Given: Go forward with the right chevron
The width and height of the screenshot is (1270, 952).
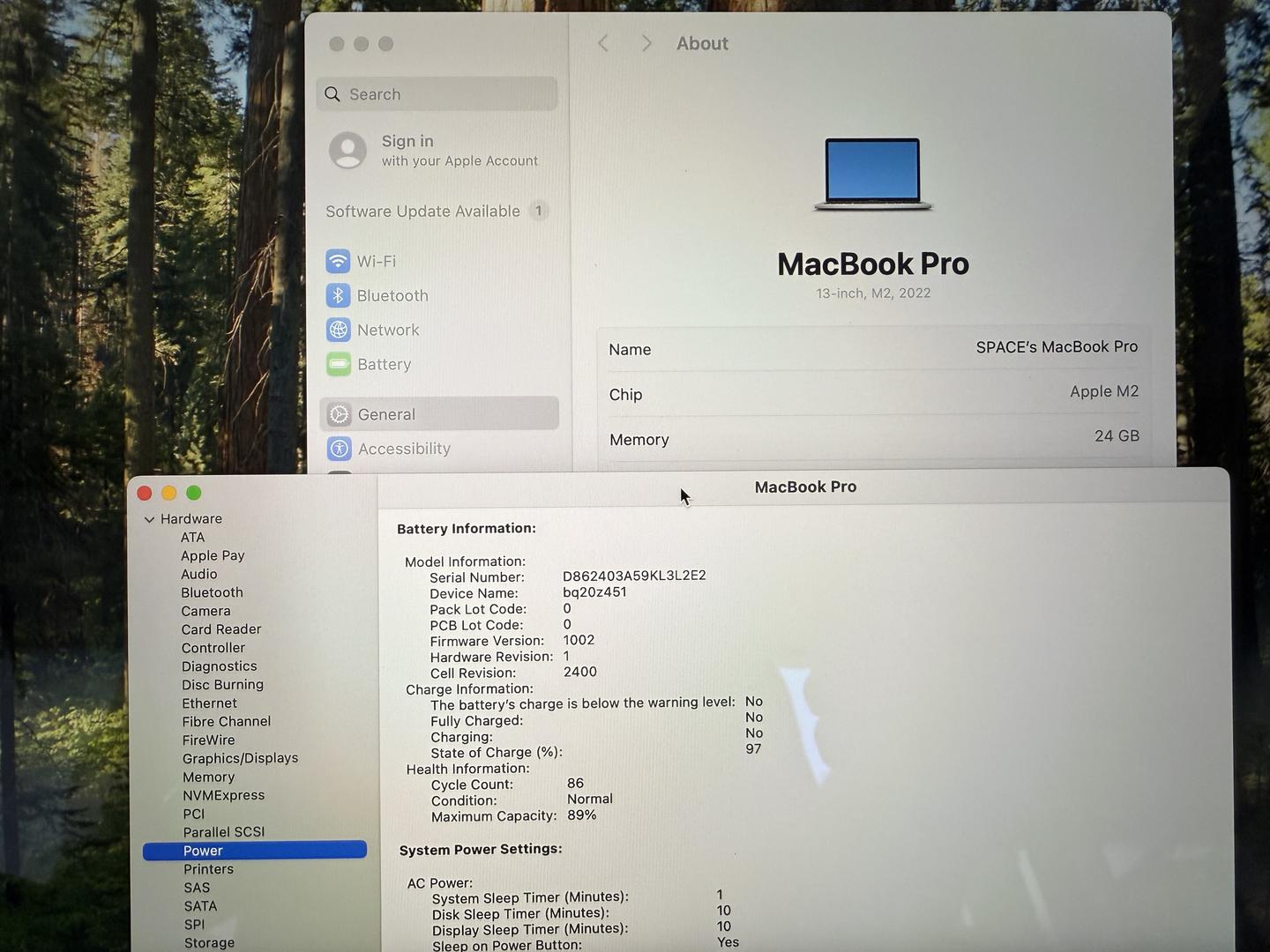Looking at the screenshot, I should tap(646, 43).
